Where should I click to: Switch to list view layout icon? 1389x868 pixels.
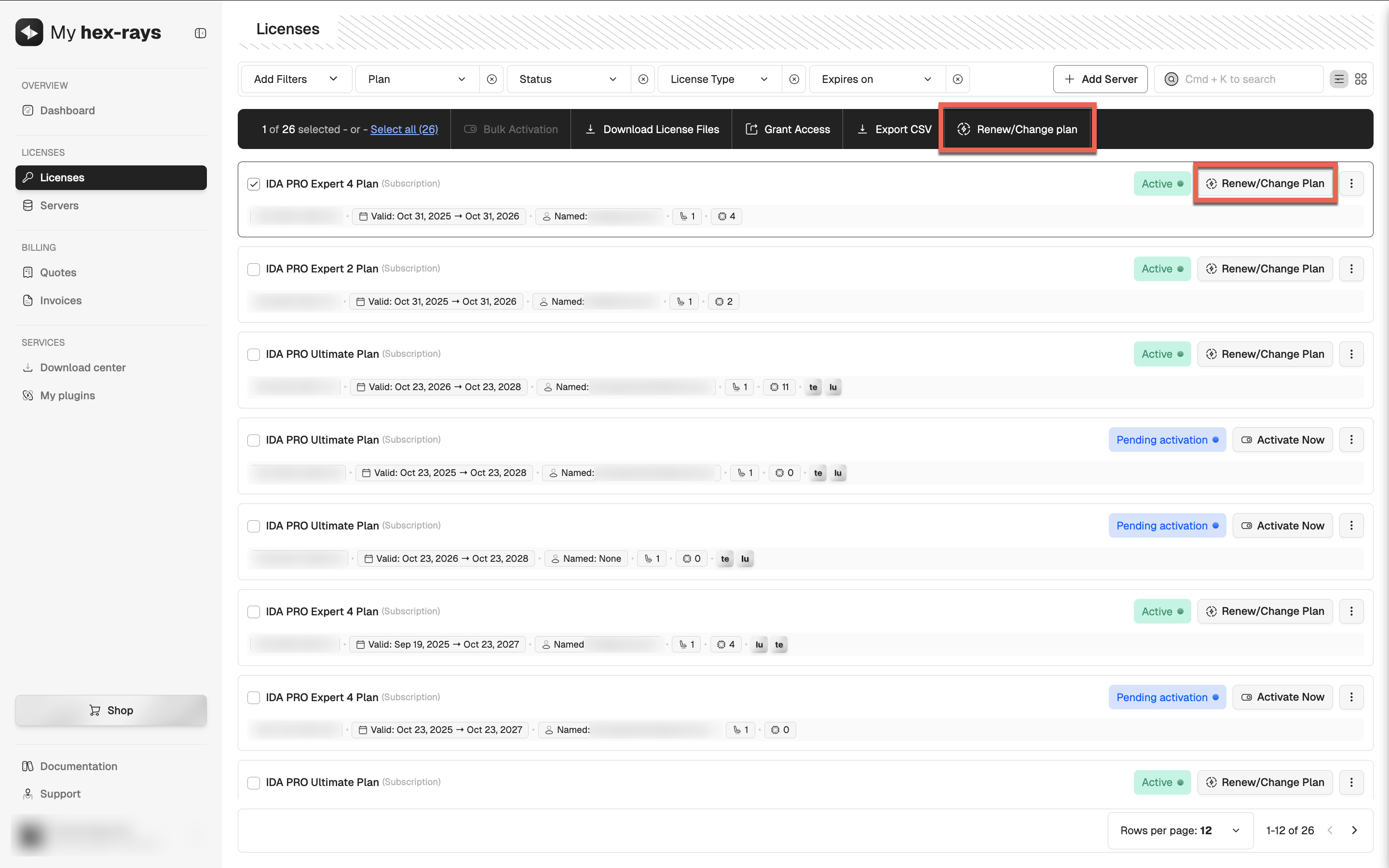pos(1338,79)
